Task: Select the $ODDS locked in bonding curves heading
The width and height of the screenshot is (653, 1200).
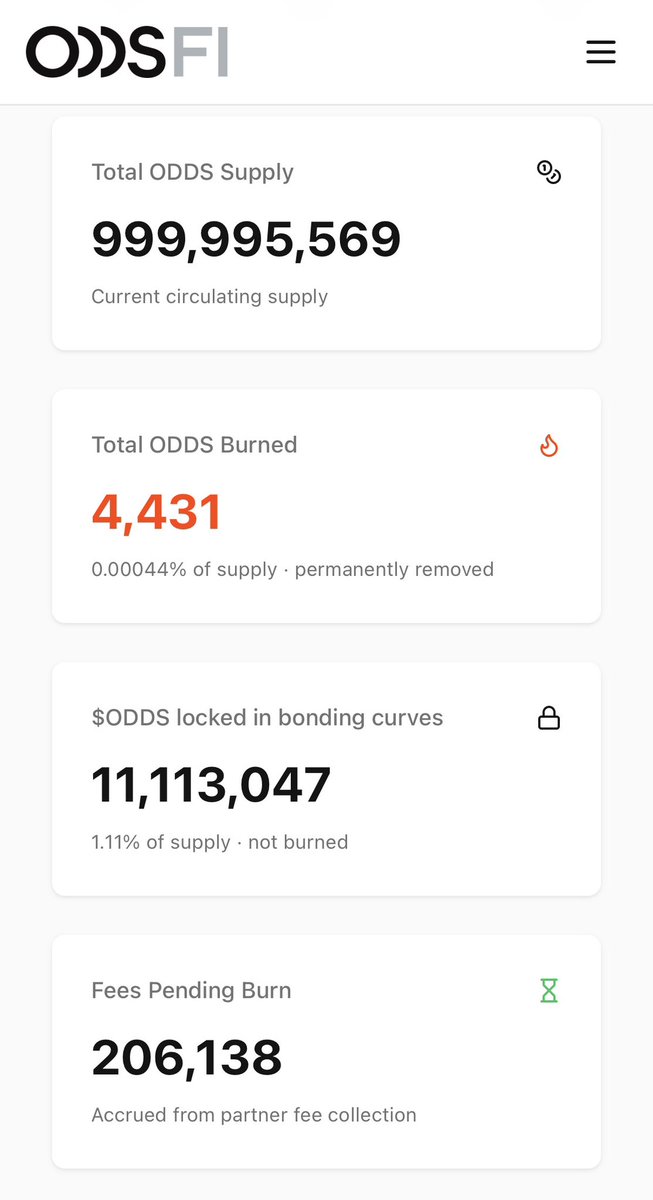Action: [x=267, y=718]
